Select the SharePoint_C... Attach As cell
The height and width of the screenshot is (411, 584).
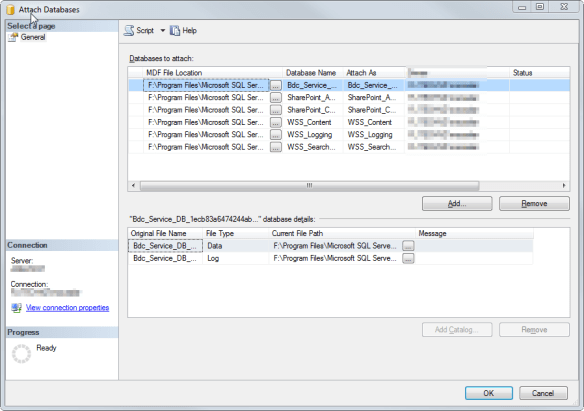[x=374, y=110]
